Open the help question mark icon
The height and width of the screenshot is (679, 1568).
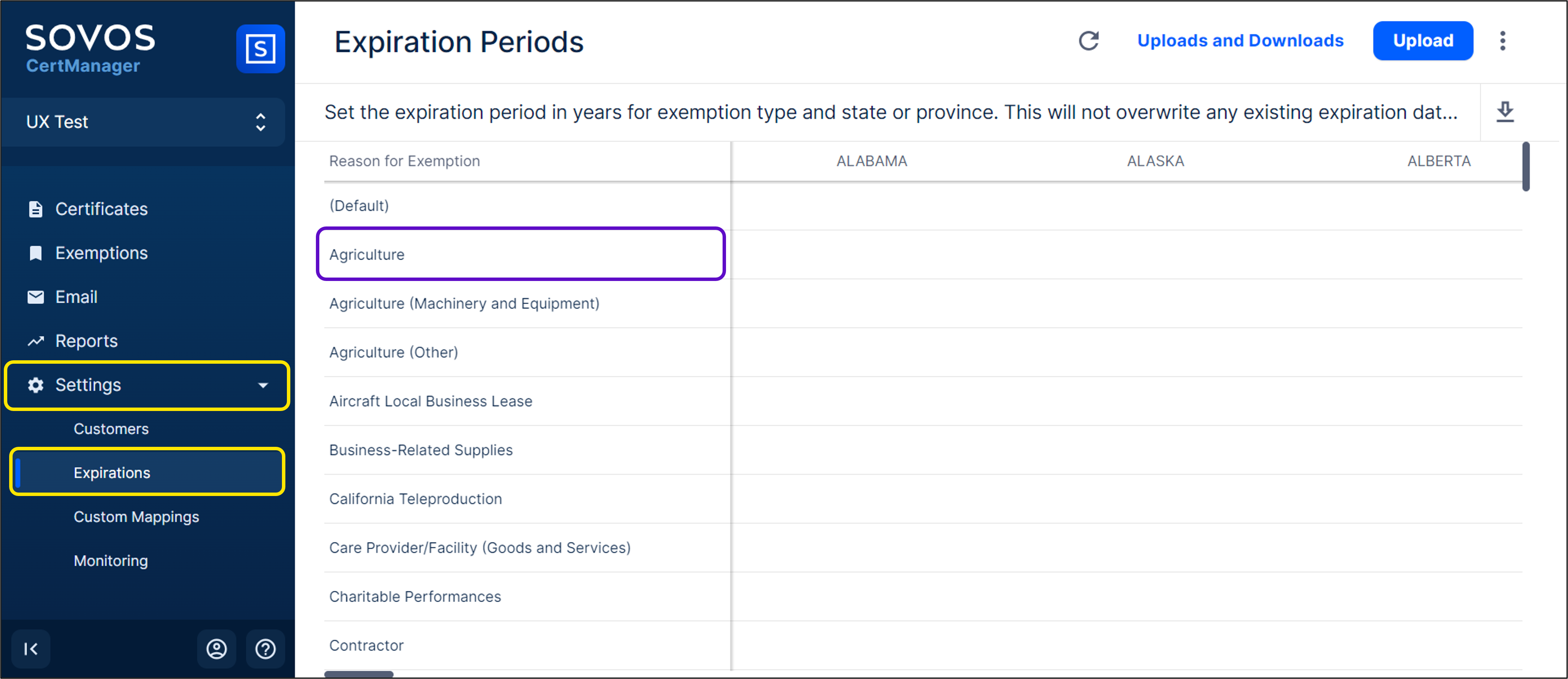click(266, 649)
